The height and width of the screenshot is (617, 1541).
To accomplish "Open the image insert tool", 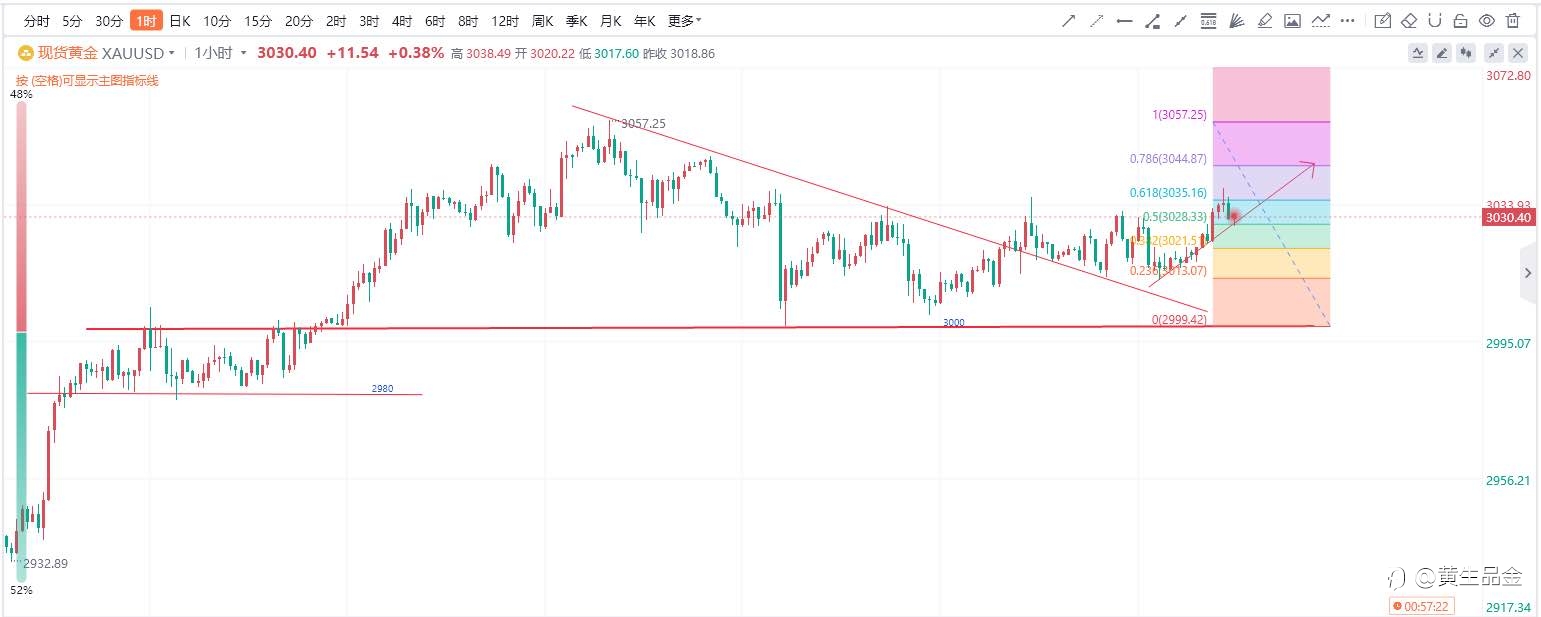I will (1292, 20).
